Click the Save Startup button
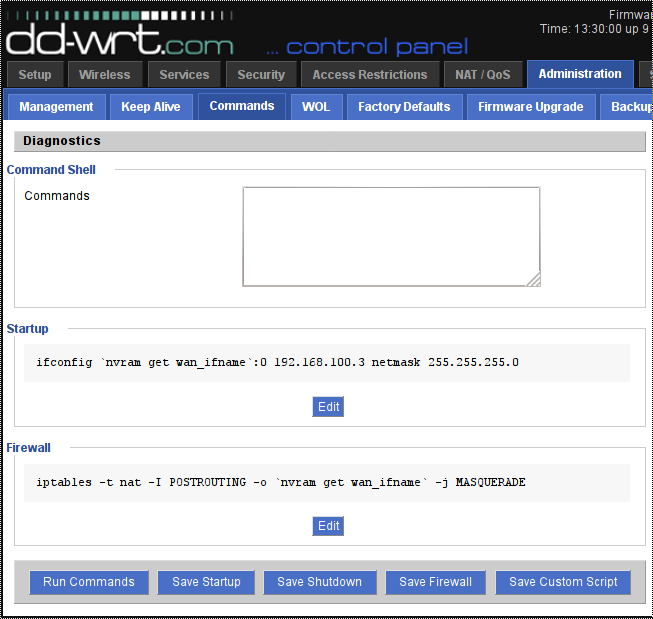This screenshot has width=653, height=619. tap(206, 582)
